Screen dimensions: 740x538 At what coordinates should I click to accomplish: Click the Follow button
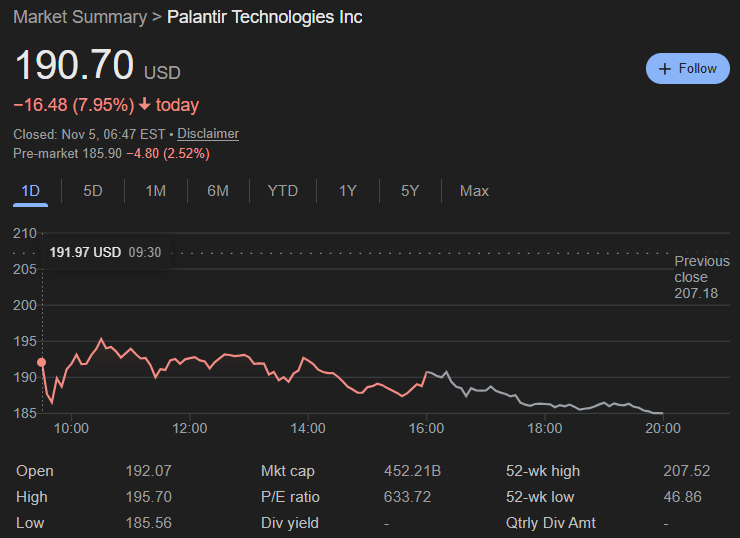point(687,68)
